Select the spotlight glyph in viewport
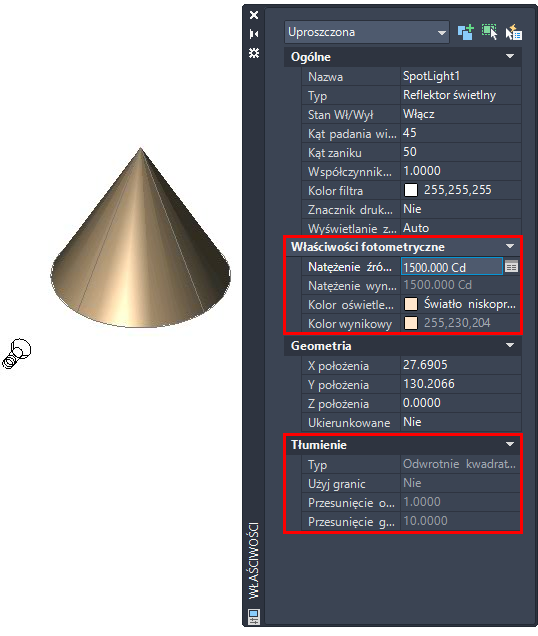This screenshot has width=538, height=636. point(17,354)
